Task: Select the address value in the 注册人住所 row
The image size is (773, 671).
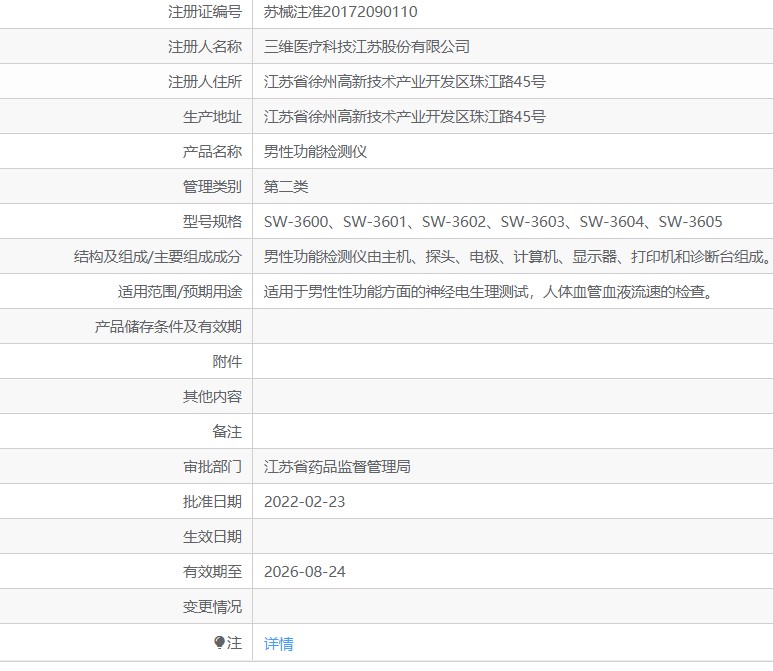Action: pyautogui.click(x=405, y=82)
